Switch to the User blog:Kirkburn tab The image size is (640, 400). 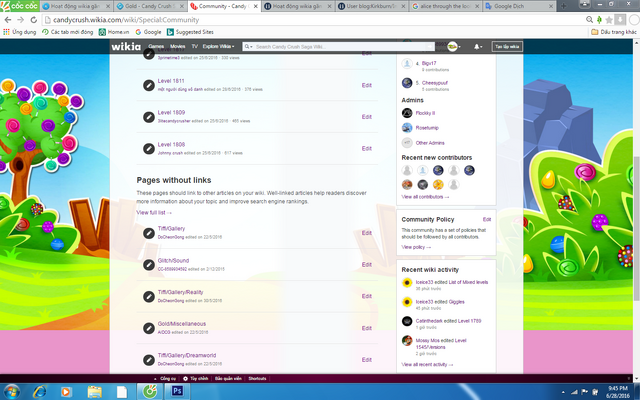(x=372, y=6)
